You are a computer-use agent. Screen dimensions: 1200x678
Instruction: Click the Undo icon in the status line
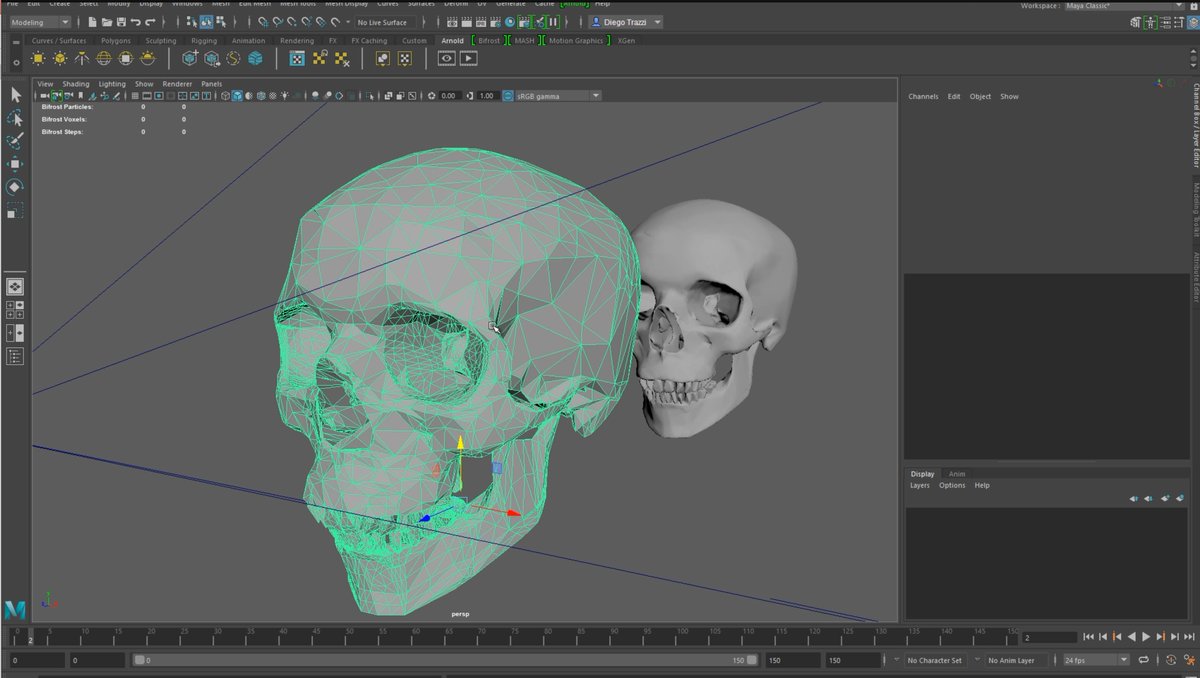coord(137,22)
